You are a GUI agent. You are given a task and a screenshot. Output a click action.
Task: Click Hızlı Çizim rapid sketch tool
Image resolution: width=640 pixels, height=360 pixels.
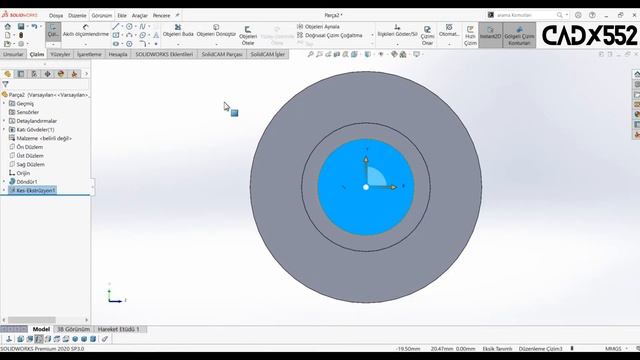coord(470,36)
